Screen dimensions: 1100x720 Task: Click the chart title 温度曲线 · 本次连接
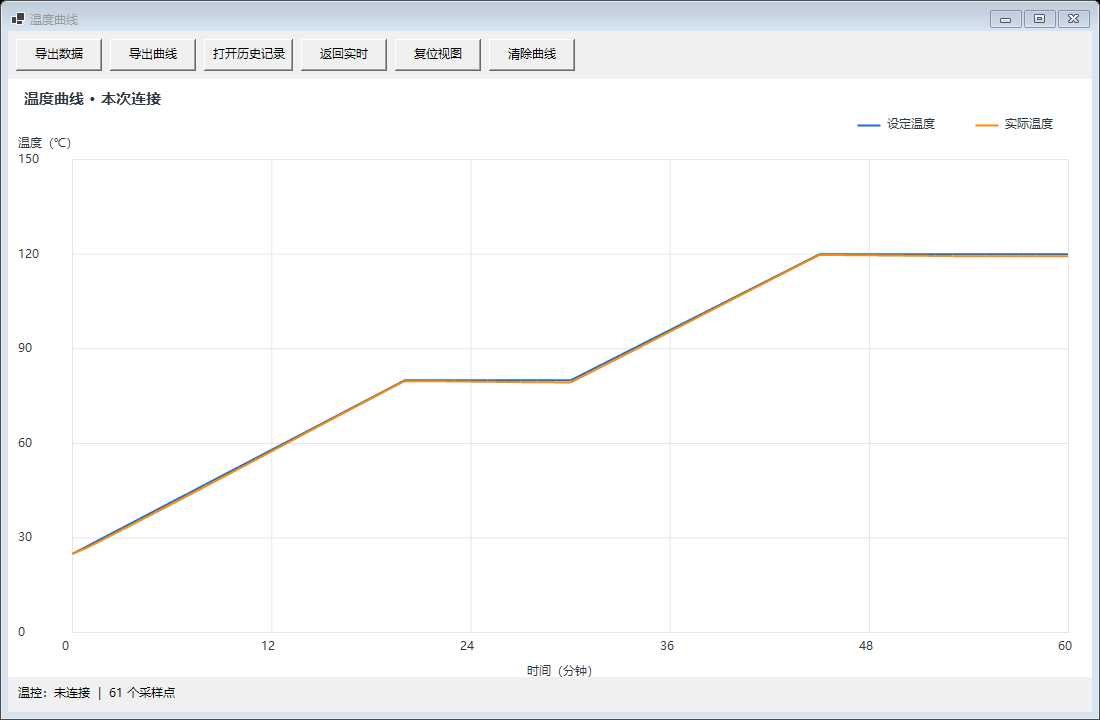coord(93,99)
